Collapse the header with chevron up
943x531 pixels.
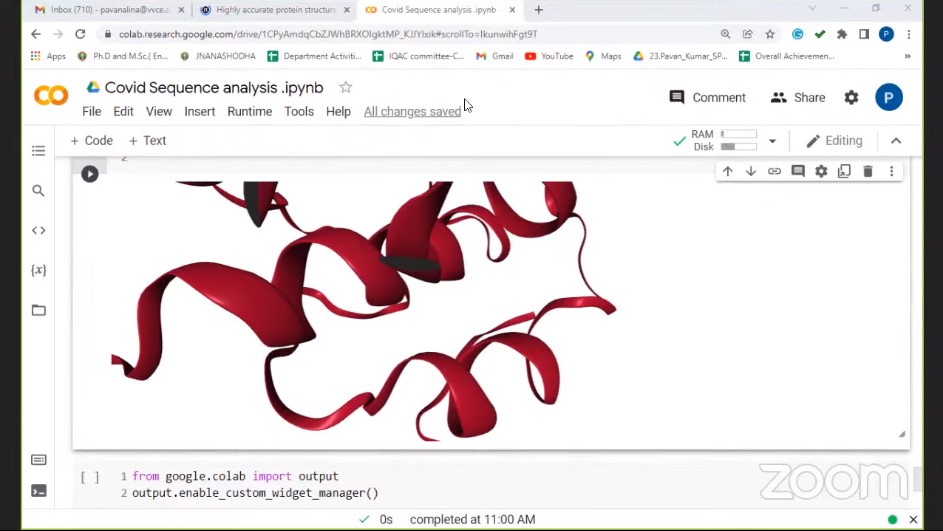896,141
